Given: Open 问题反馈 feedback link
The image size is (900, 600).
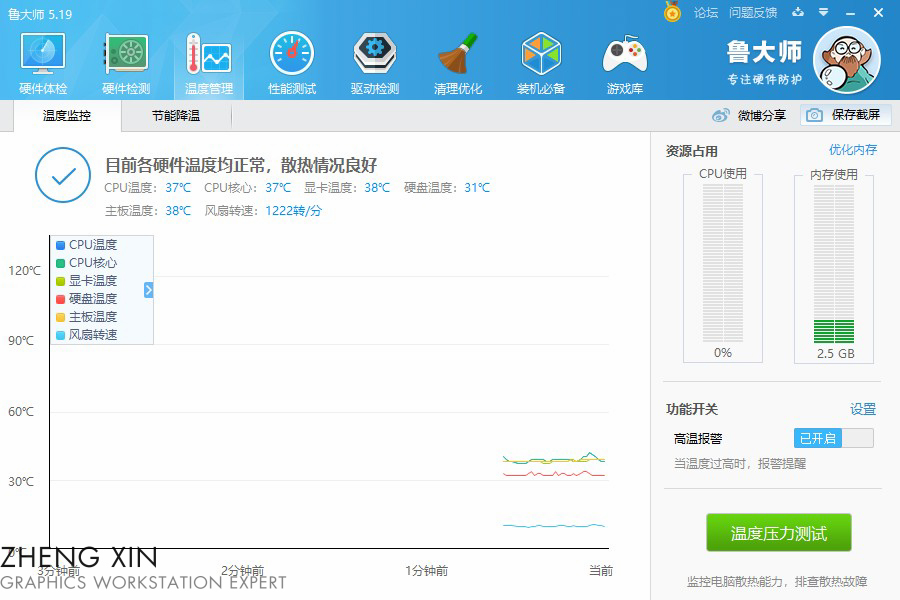Looking at the screenshot, I should pyautogui.click(x=753, y=13).
